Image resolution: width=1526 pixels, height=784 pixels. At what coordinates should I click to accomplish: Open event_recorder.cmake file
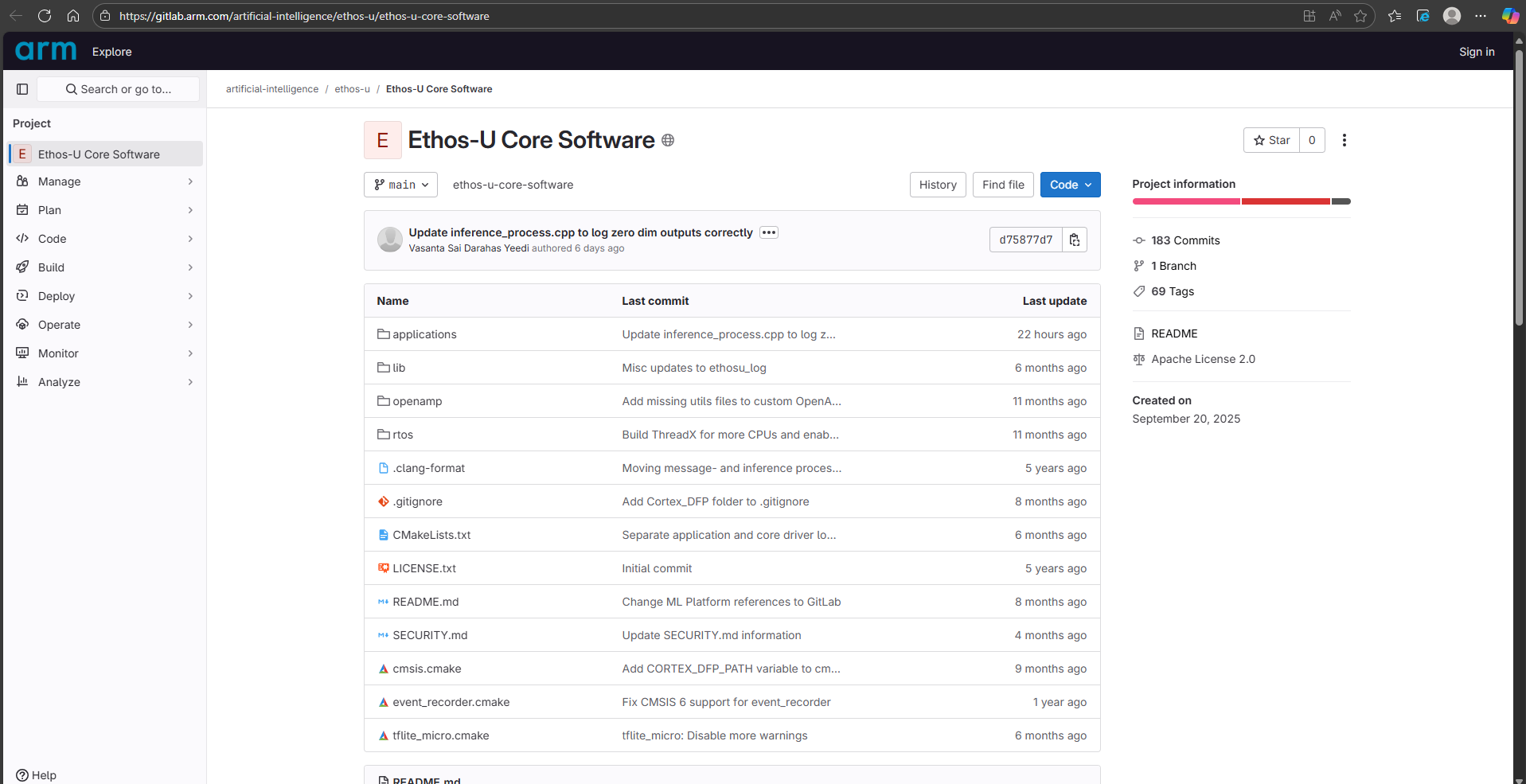click(451, 702)
